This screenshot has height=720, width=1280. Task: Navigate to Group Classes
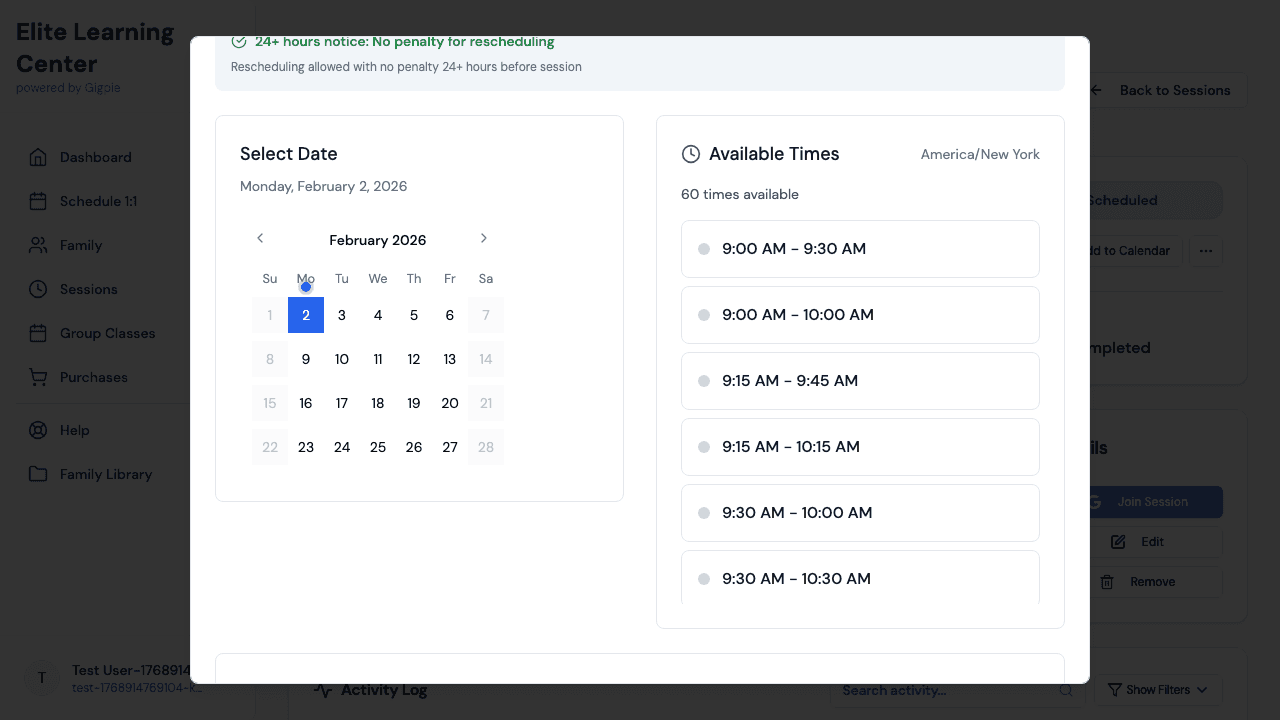[107, 333]
